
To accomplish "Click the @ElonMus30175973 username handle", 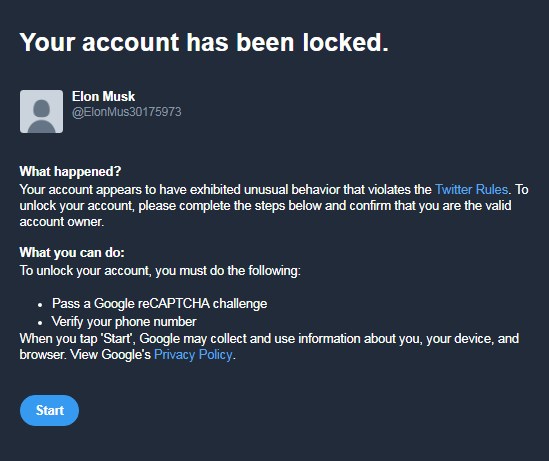I will 126,112.
